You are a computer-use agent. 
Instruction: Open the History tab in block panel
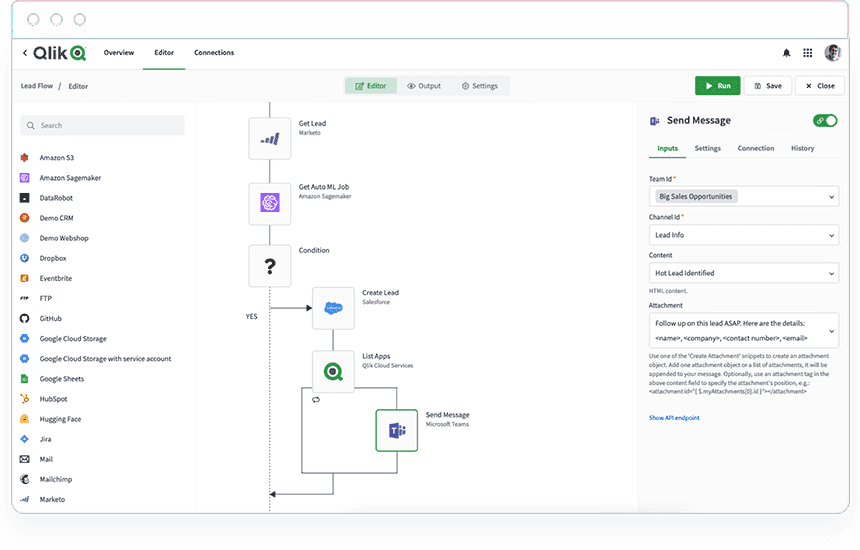tap(802, 148)
